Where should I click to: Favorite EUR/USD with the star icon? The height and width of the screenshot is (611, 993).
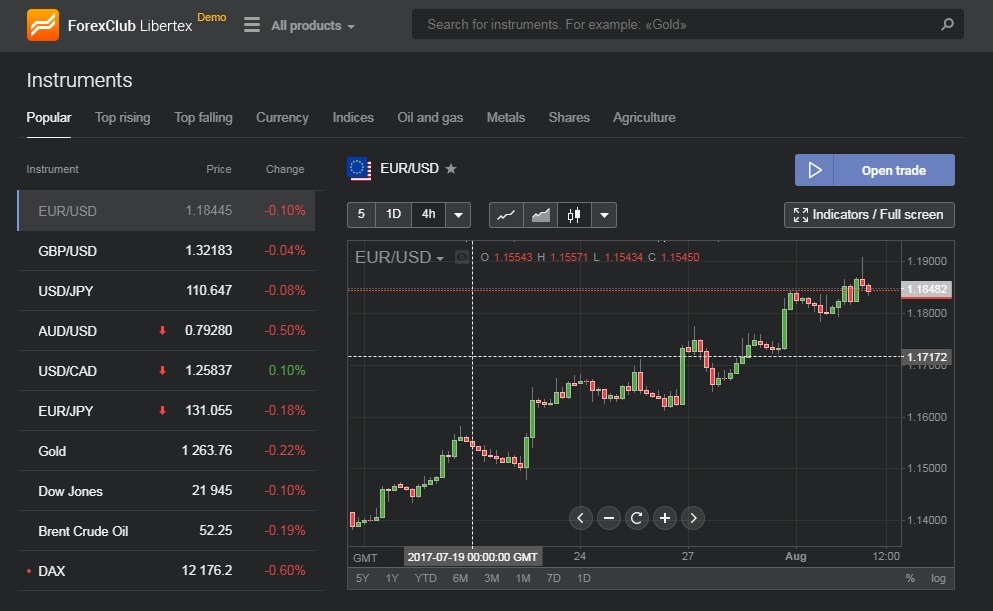pyautogui.click(x=451, y=168)
